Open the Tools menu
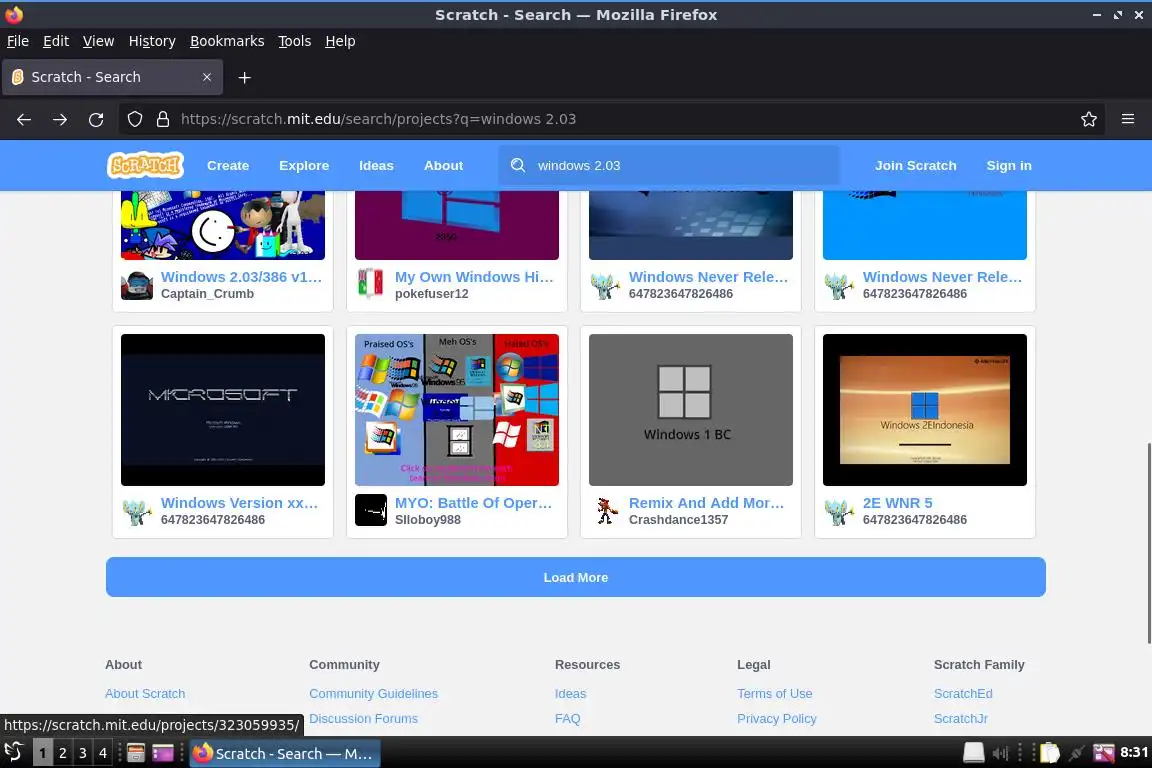Image resolution: width=1152 pixels, height=768 pixels. (295, 41)
